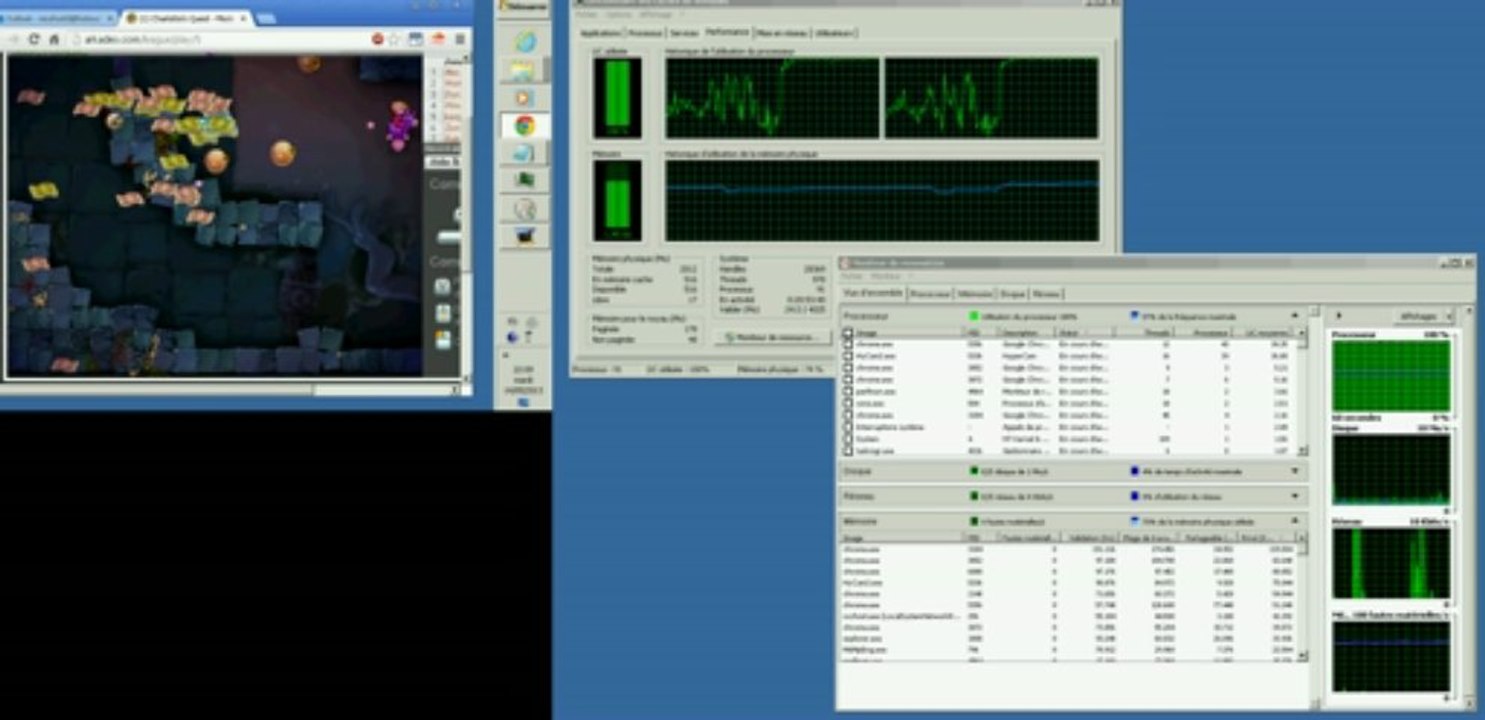
Task: Switch to Resource Monitor's Processeur tab
Action: [929, 294]
